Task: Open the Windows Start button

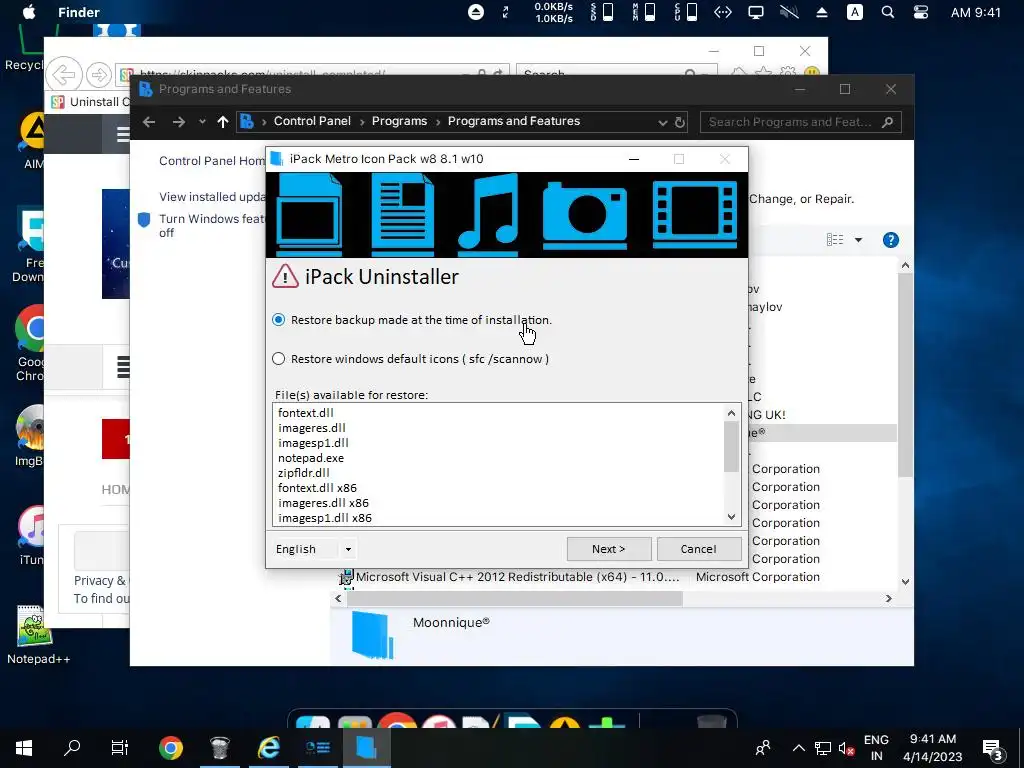Action: click(x=24, y=748)
